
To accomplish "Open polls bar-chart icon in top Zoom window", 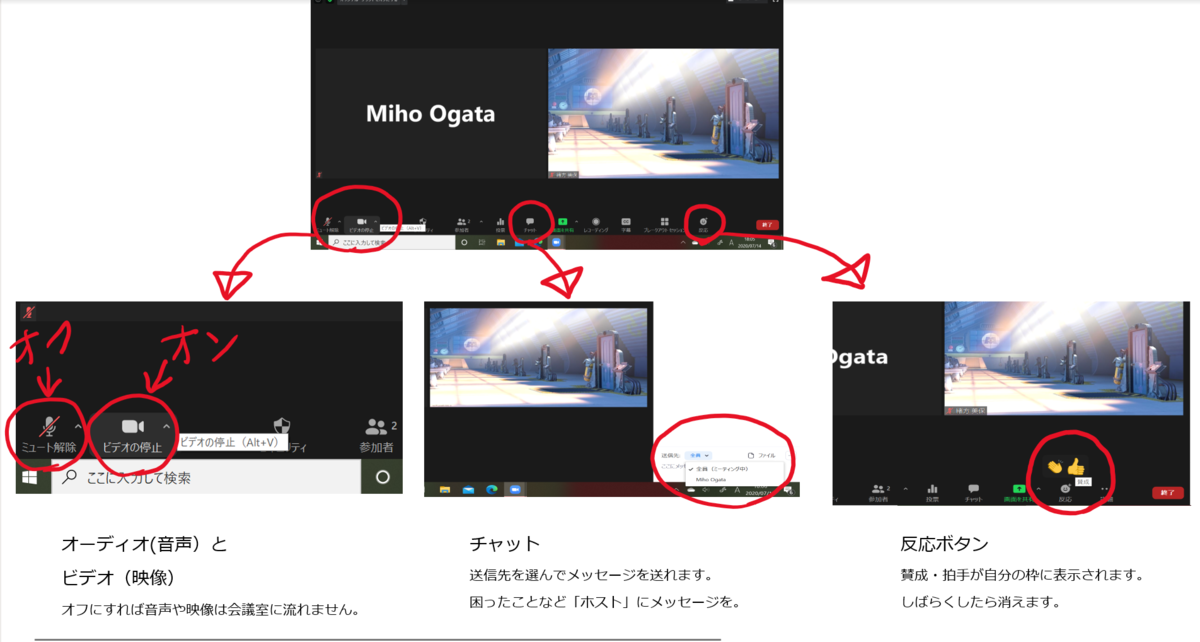I will [500, 221].
